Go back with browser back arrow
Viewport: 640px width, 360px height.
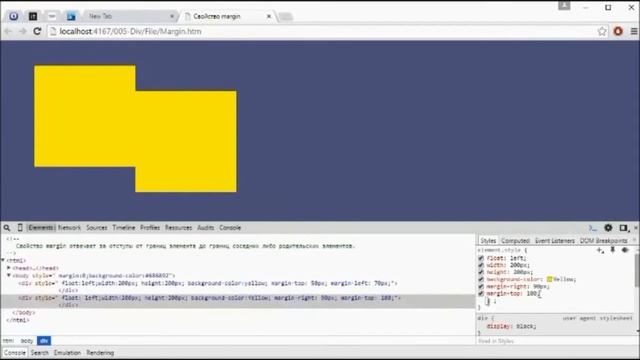tap(8, 31)
